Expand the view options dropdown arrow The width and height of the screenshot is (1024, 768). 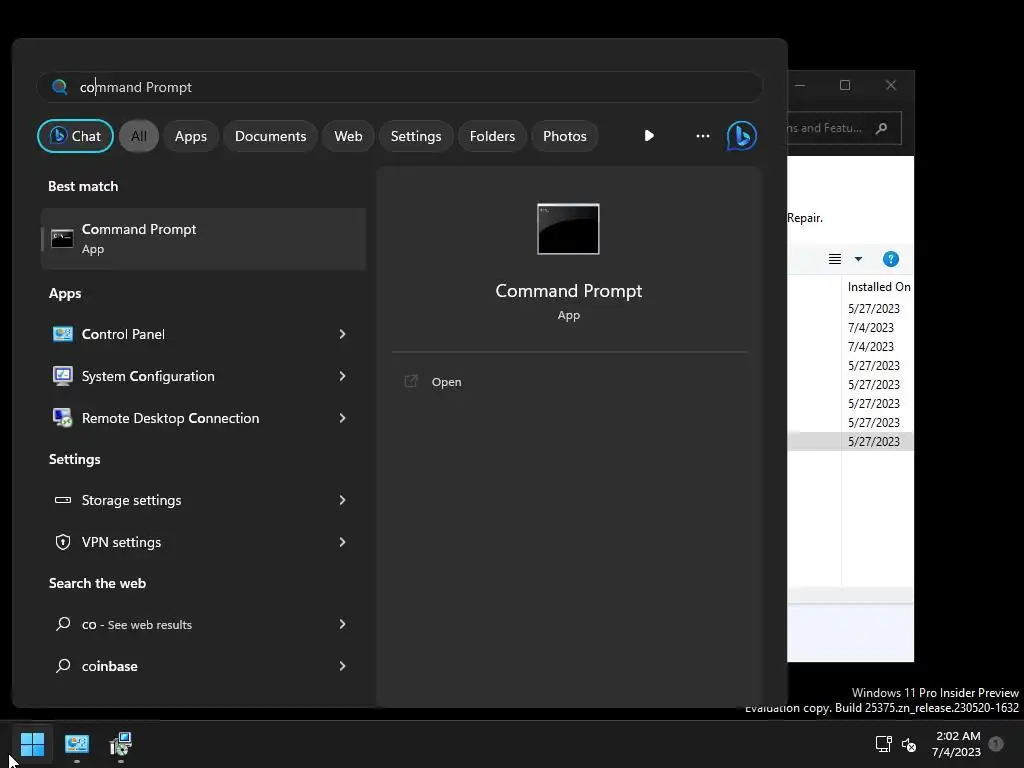point(858,259)
